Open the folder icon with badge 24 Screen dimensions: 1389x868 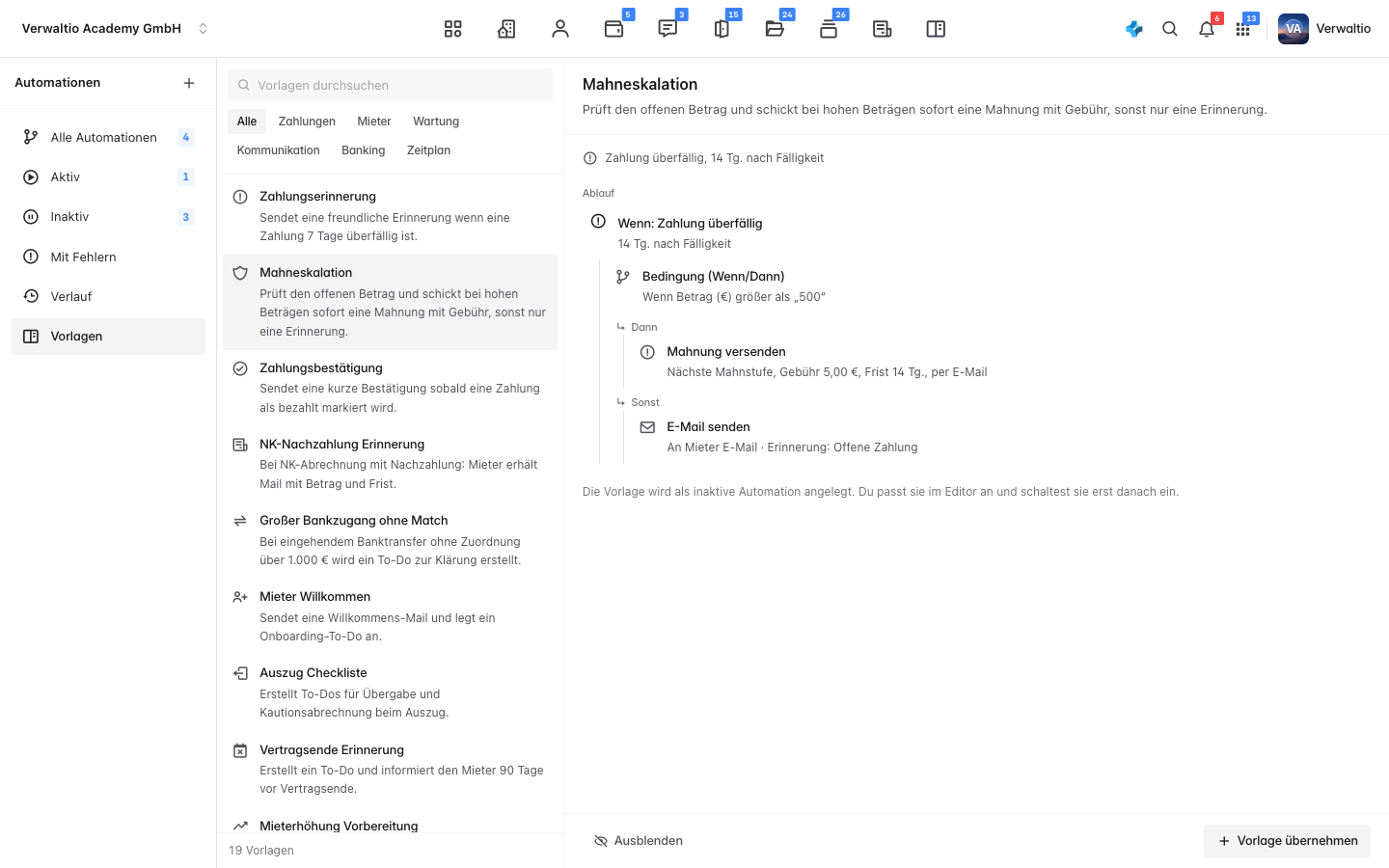point(775,29)
